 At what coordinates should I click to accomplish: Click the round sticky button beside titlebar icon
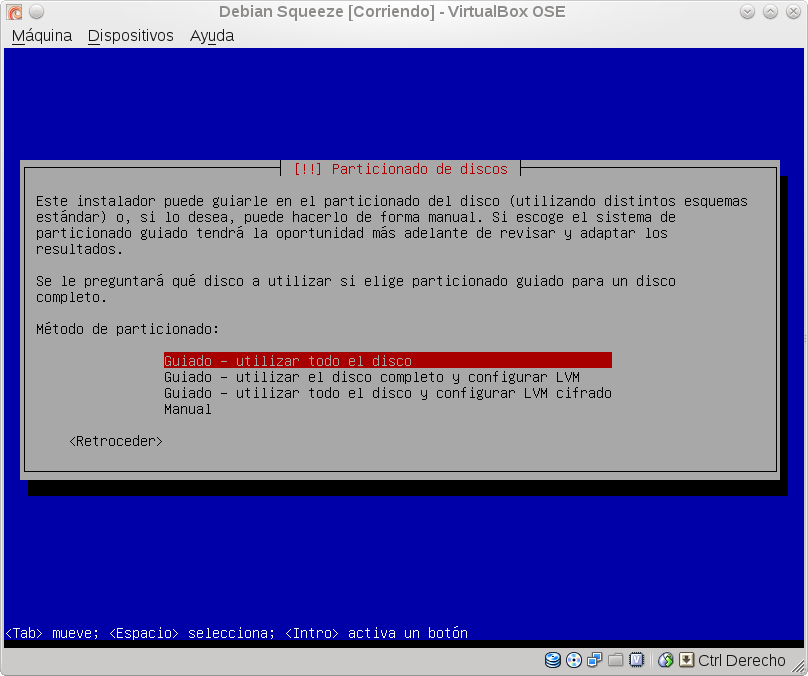[x=36, y=11]
